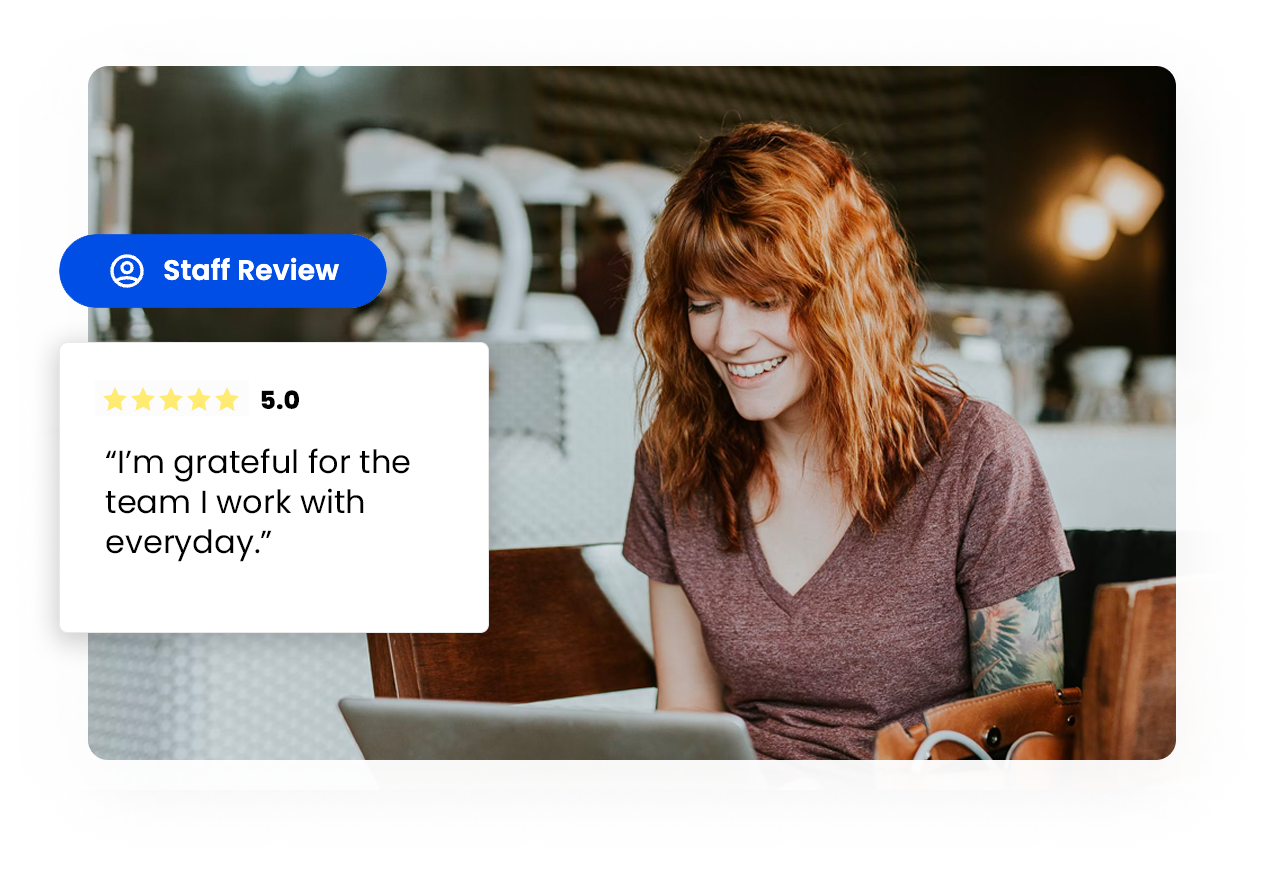Click the smiling woman's face in photo
Viewport: 1264px width, 870px height.
[750, 345]
